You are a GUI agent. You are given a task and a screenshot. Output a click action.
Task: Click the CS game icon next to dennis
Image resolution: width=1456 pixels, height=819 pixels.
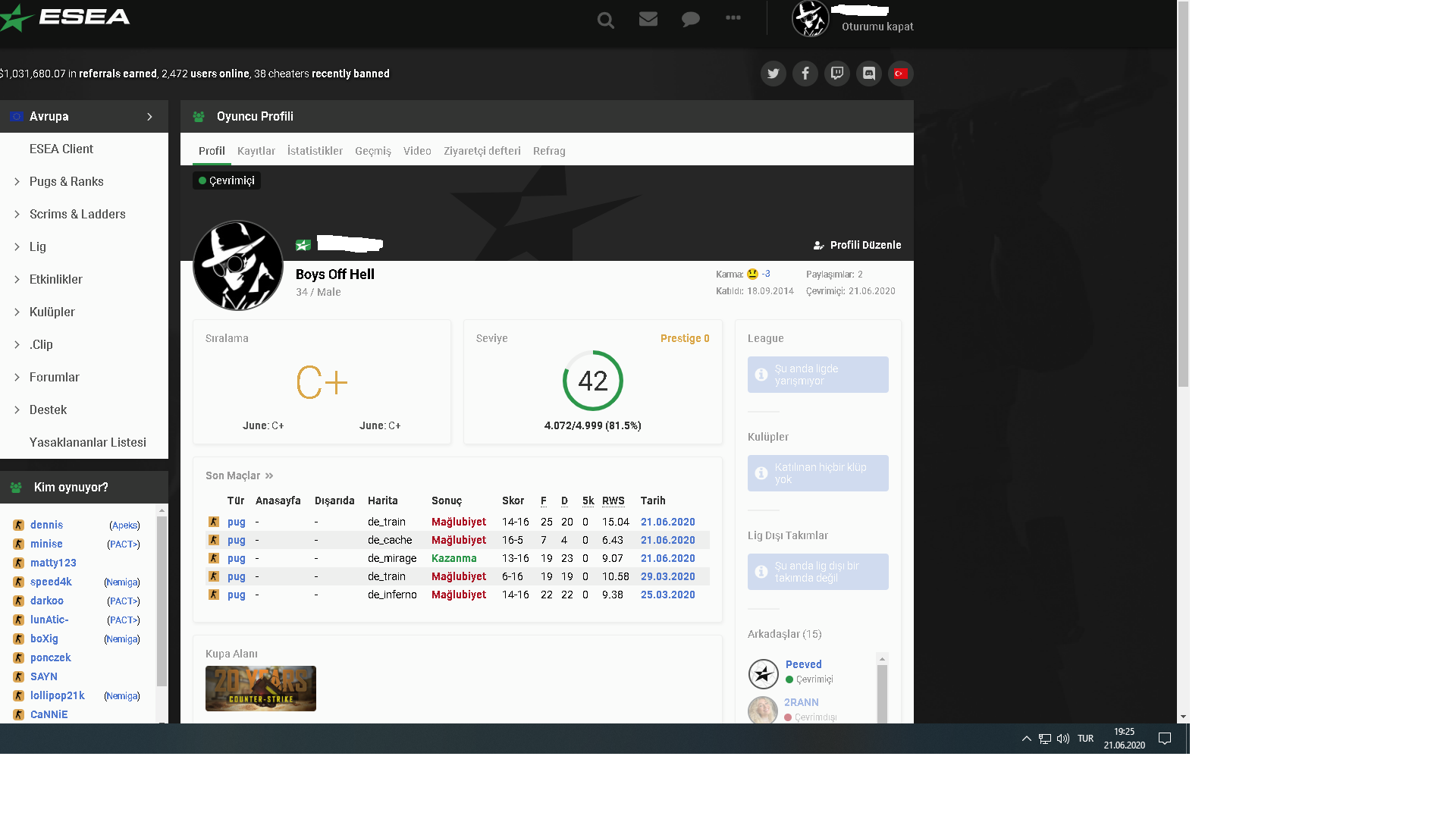[19, 525]
